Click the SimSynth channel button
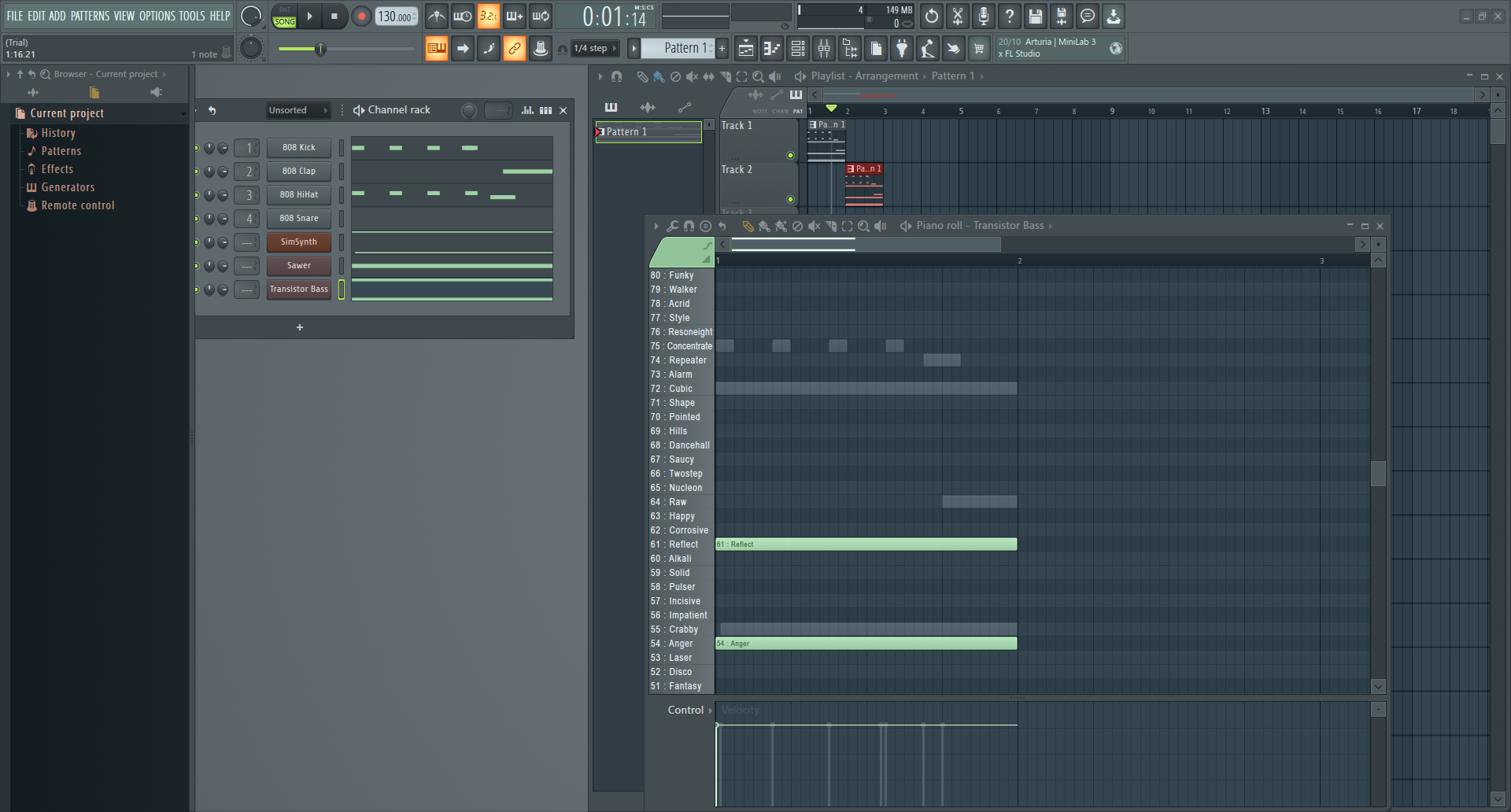 point(299,242)
